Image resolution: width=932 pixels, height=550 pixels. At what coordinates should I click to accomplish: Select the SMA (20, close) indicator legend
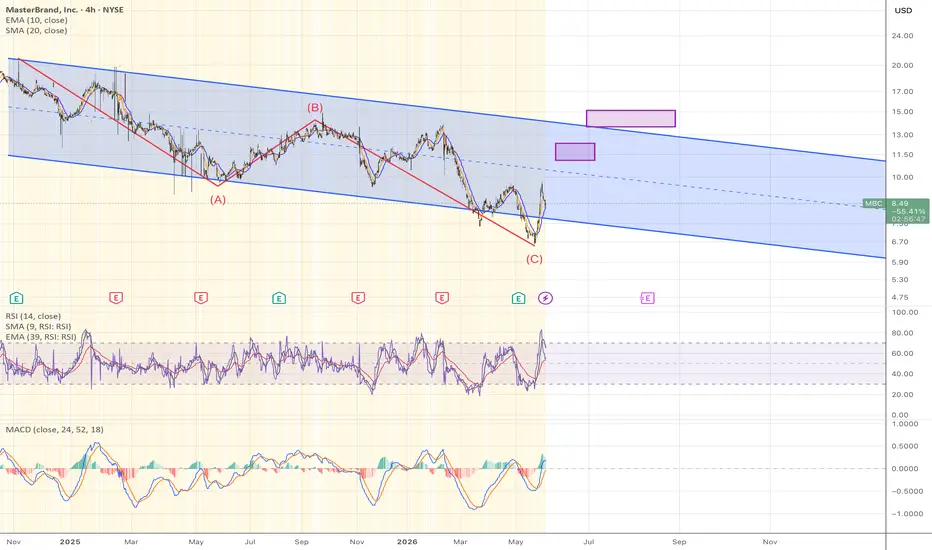click(36, 30)
